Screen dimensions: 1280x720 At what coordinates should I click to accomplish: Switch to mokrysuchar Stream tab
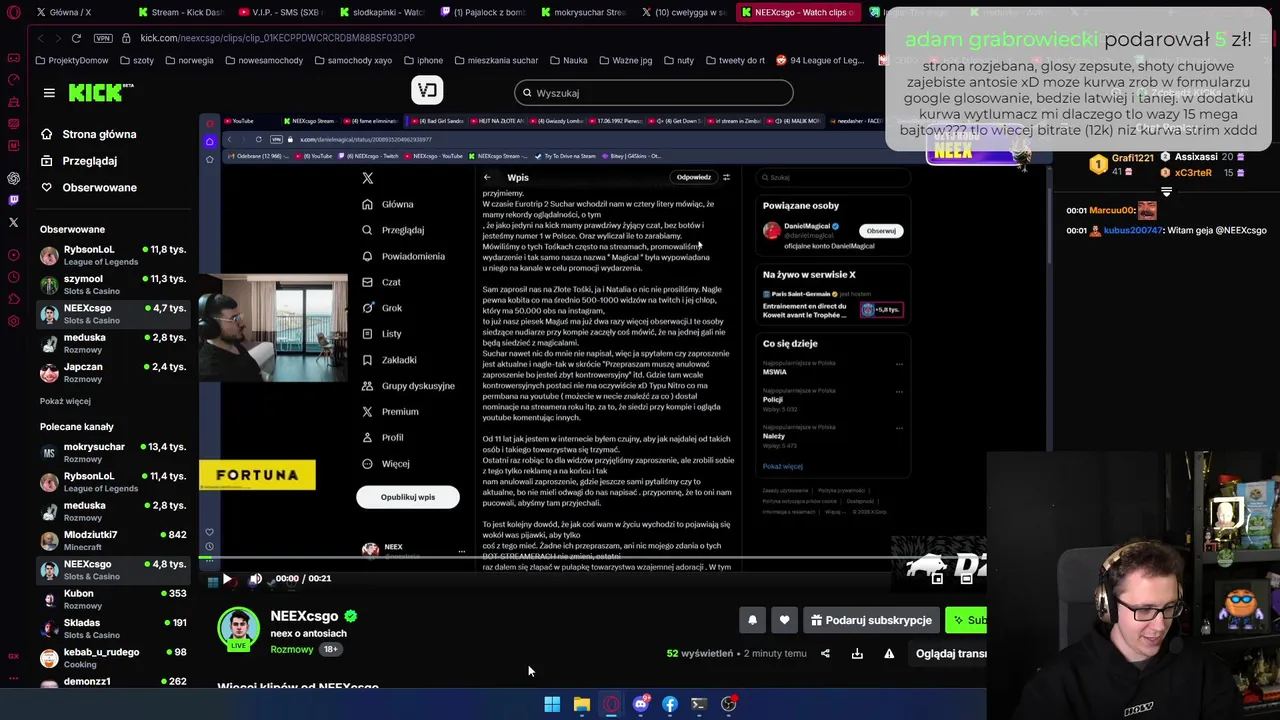[582, 12]
